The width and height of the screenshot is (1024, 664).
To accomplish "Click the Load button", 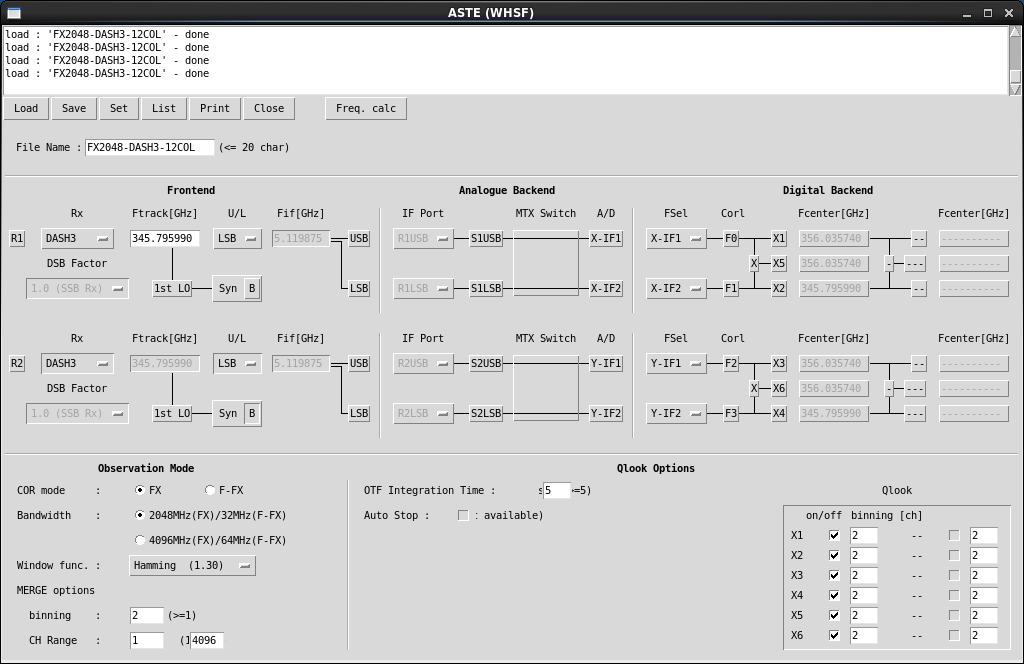I will point(26,108).
